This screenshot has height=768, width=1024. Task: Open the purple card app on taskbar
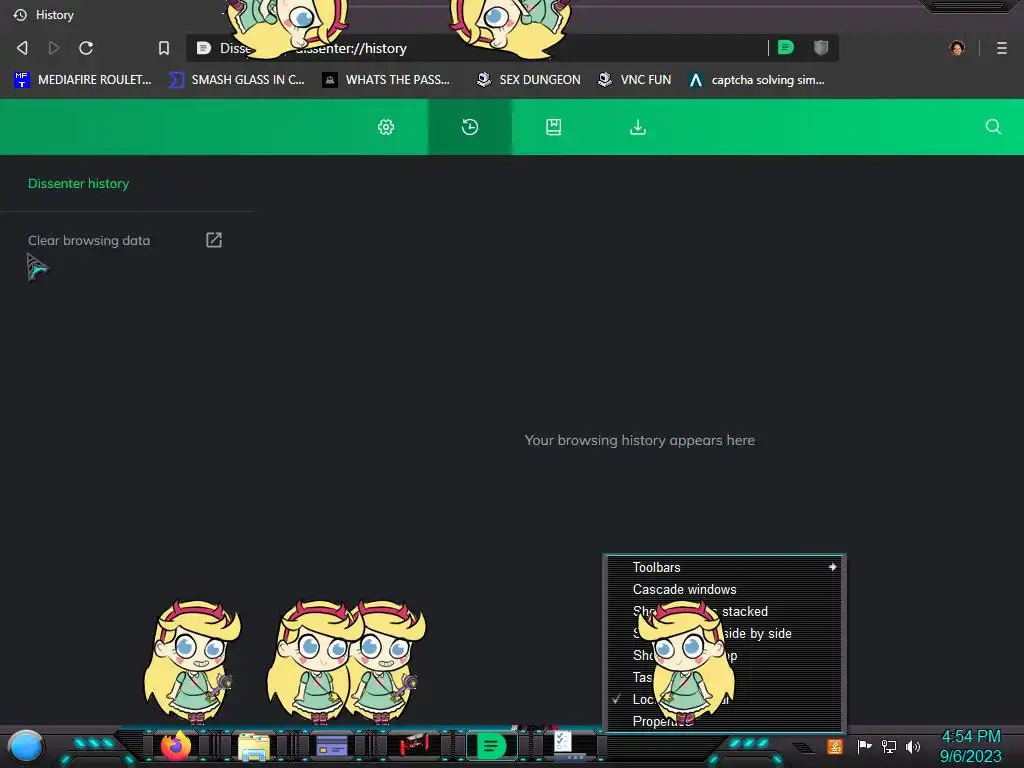[332, 745]
